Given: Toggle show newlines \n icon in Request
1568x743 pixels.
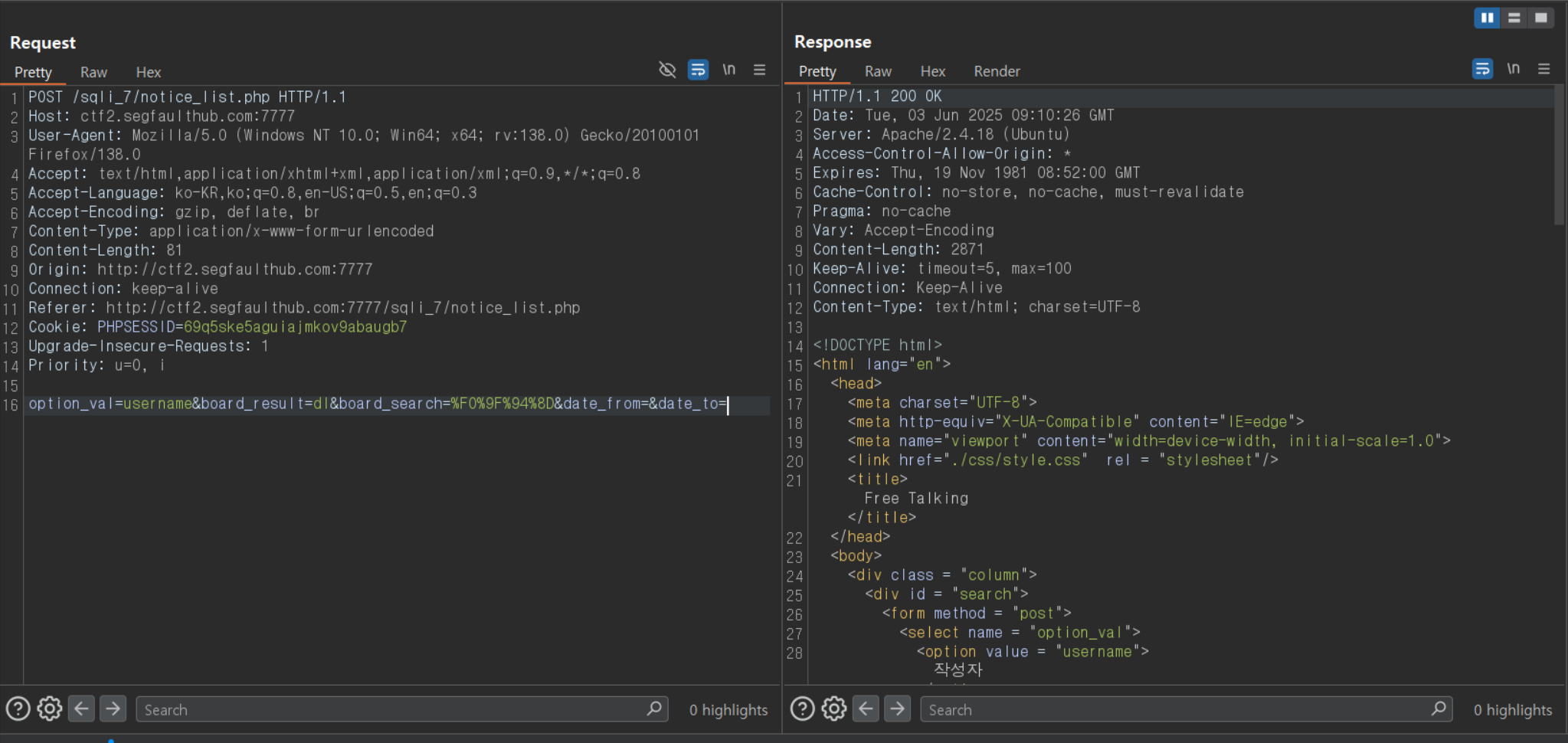Looking at the screenshot, I should click(x=729, y=70).
